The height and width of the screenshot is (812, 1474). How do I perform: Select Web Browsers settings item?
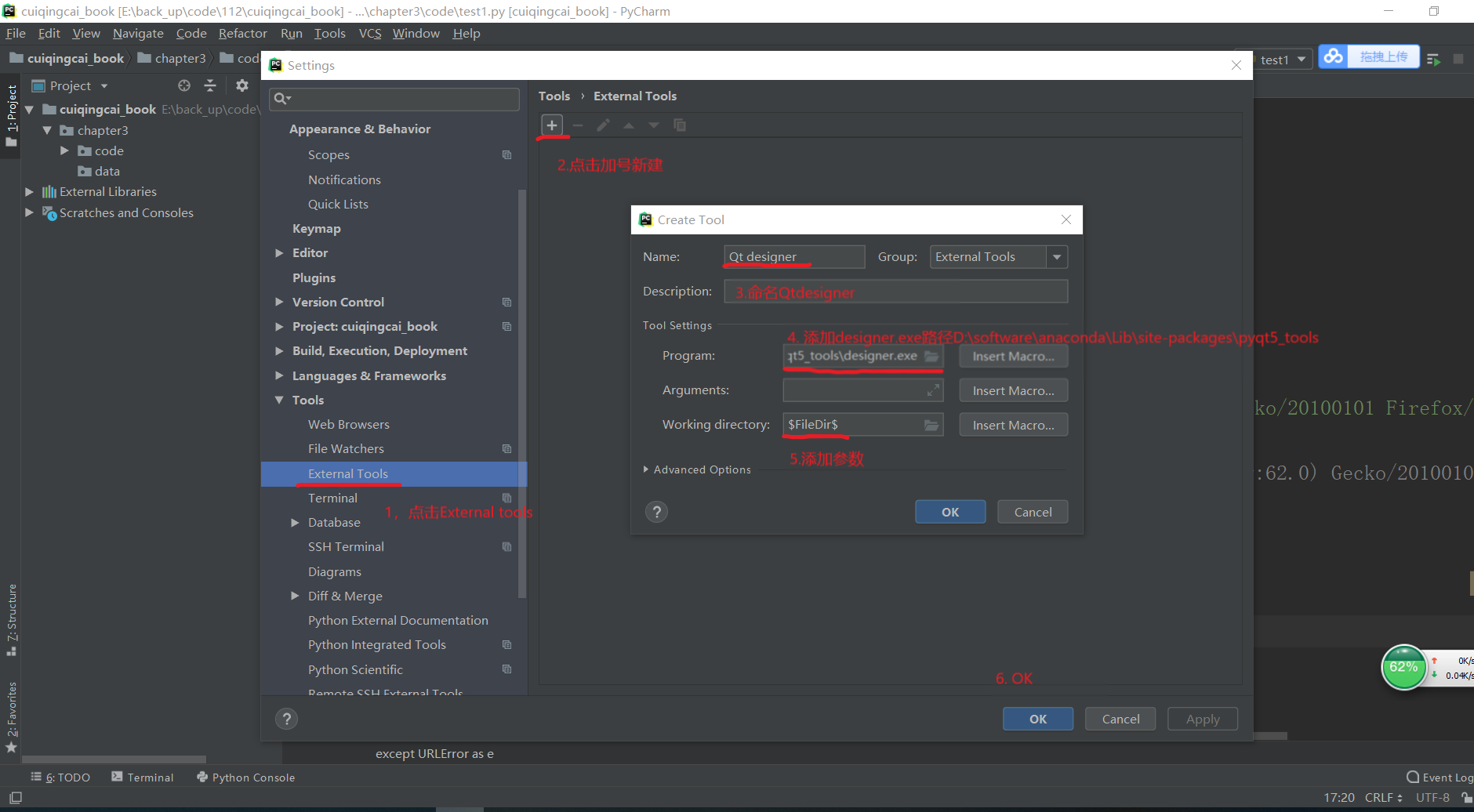pos(348,424)
